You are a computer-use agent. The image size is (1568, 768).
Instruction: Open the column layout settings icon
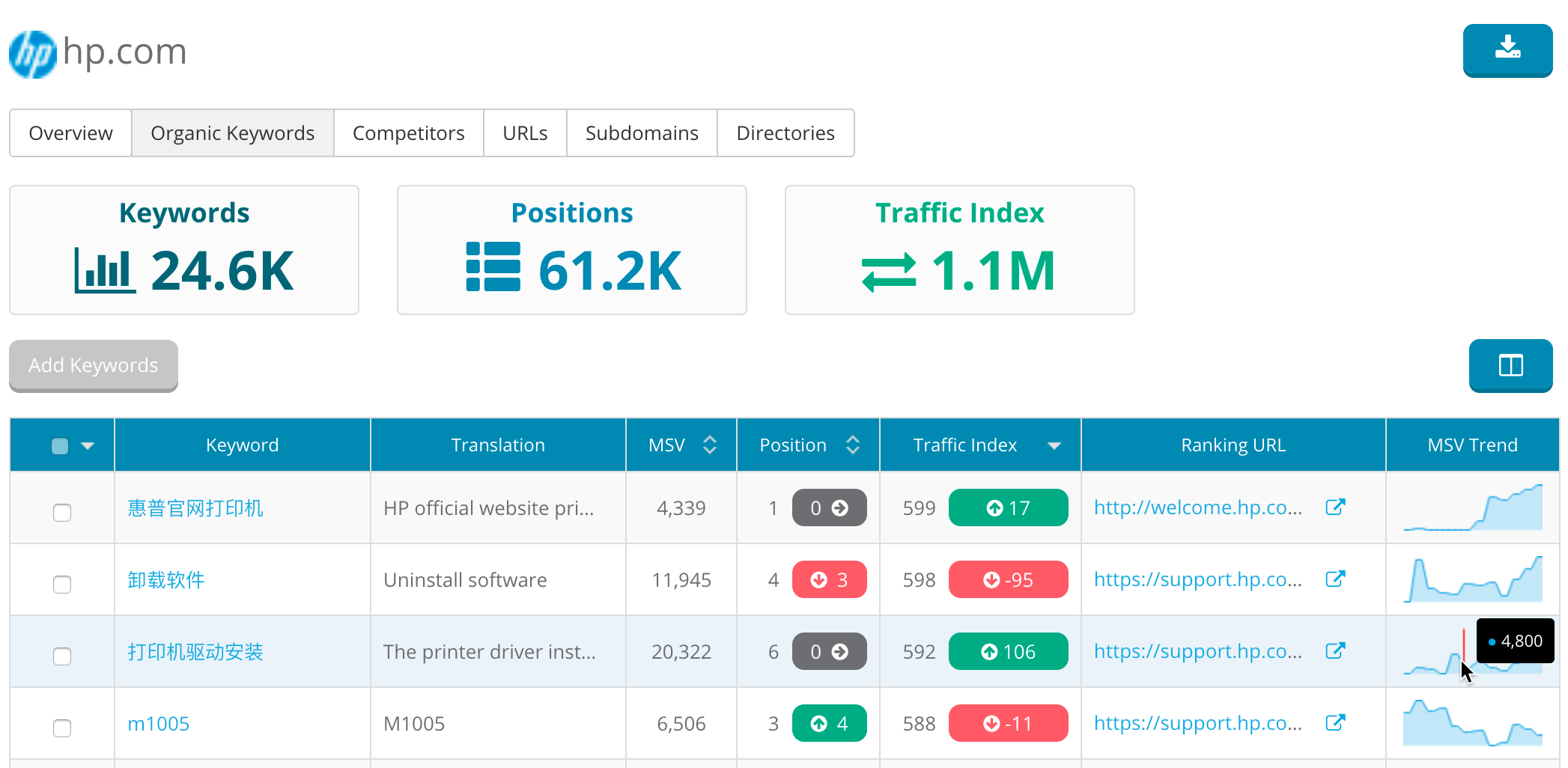[1510, 365]
